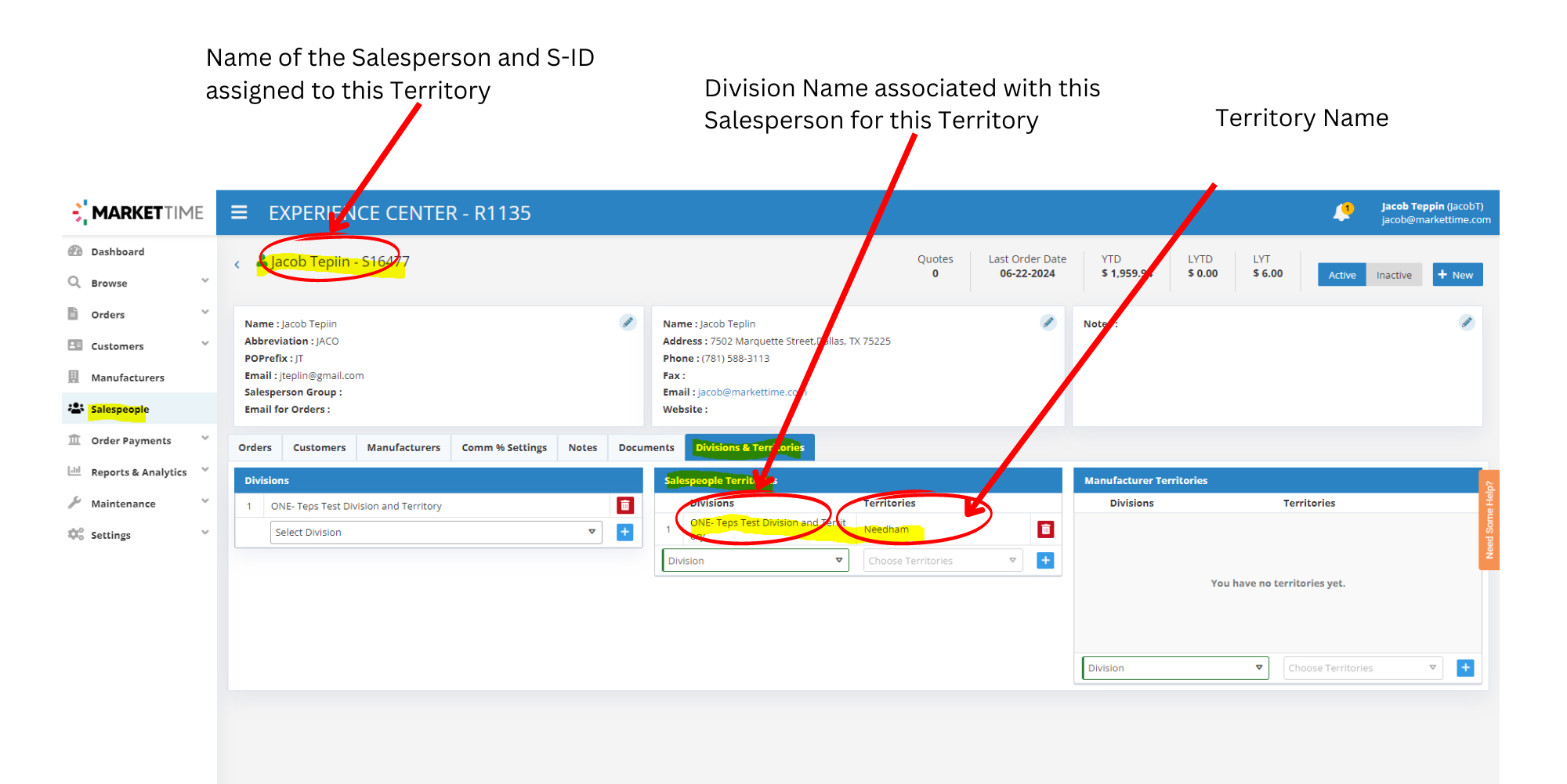Open the Select Division dropdown
The height and width of the screenshot is (784, 1567).
[436, 533]
